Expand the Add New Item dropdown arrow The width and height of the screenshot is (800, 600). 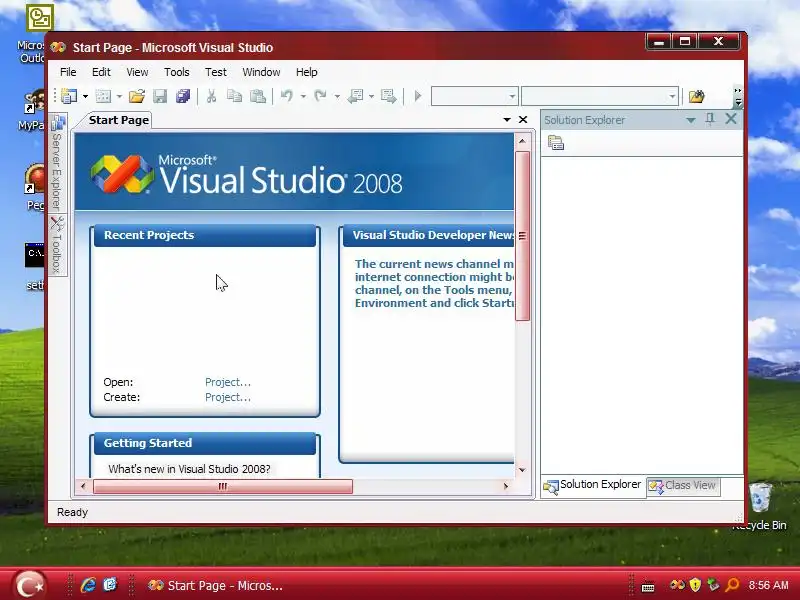pyautogui.click(x=119, y=96)
